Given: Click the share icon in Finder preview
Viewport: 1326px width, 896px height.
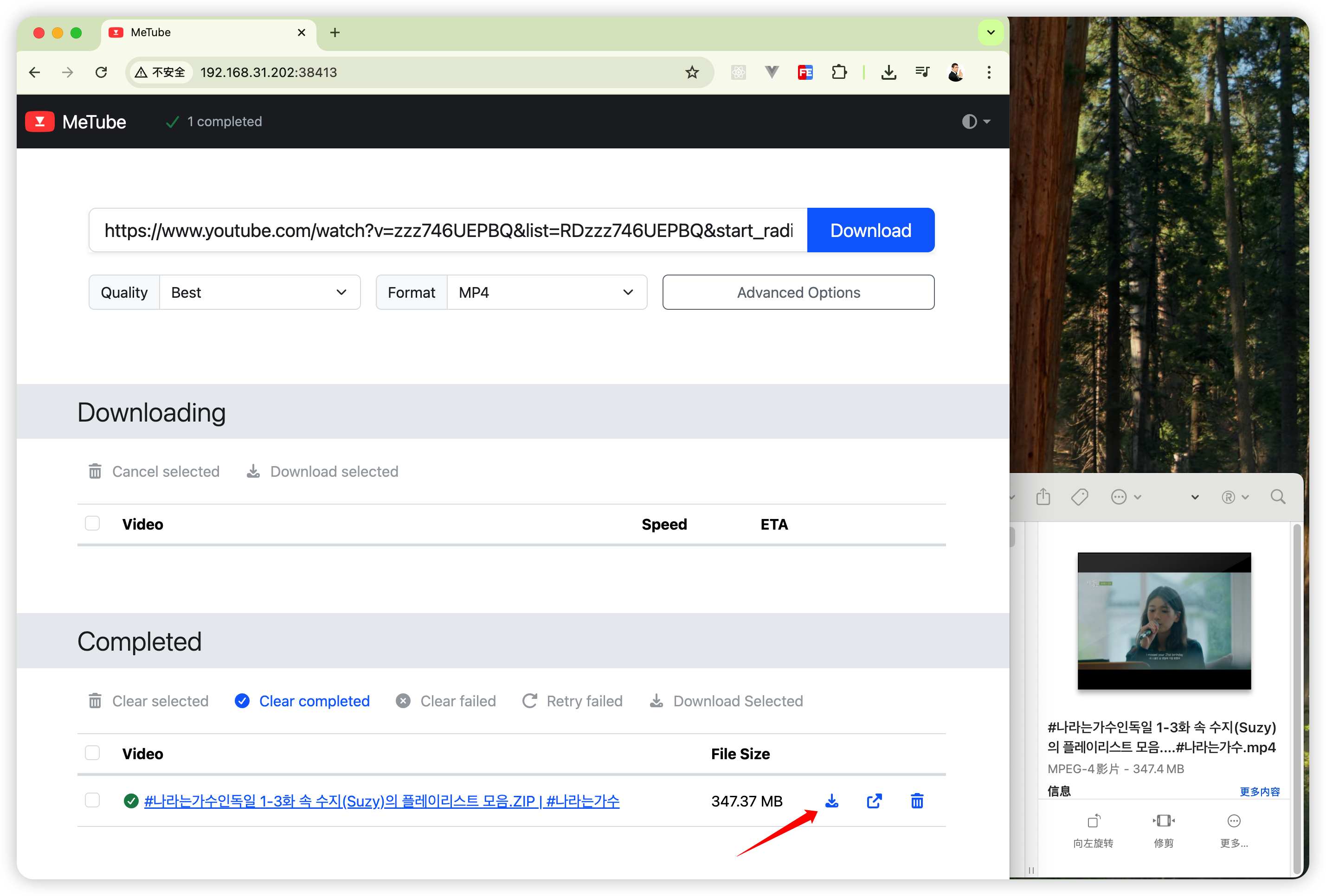Looking at the screenshot, I should [1043, 497].
